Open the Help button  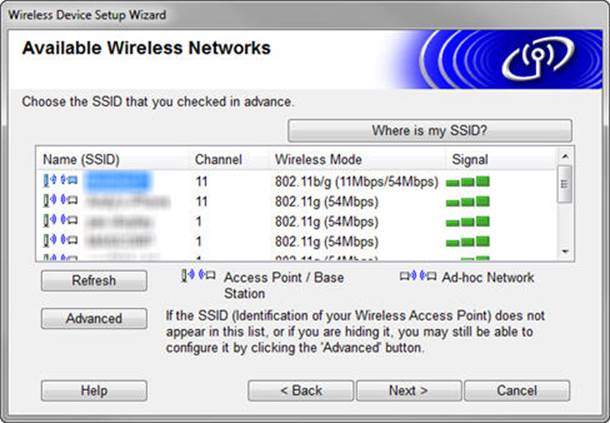coord(94,390)
